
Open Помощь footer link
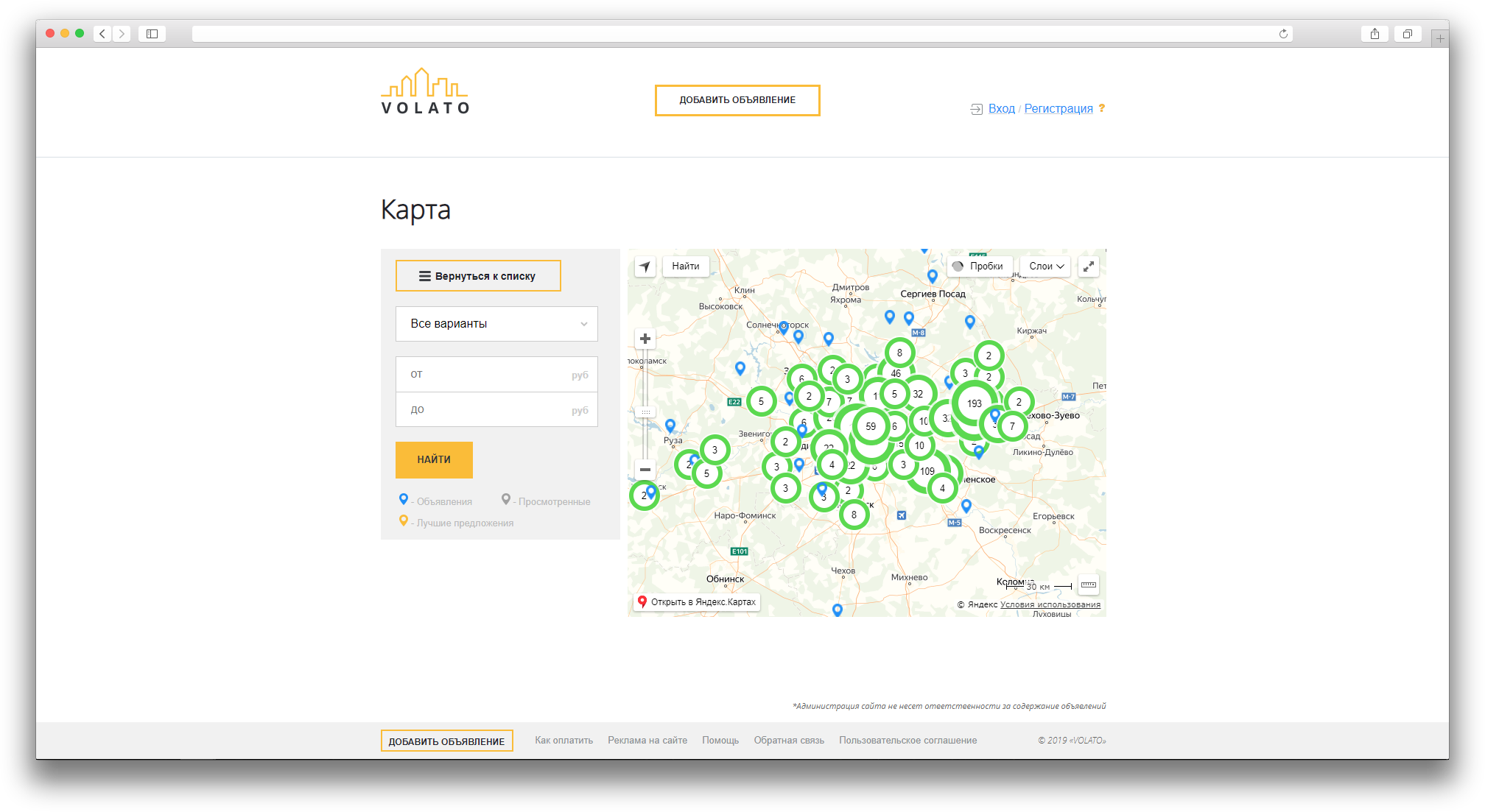pyautogui.click(x=720, y=741)
